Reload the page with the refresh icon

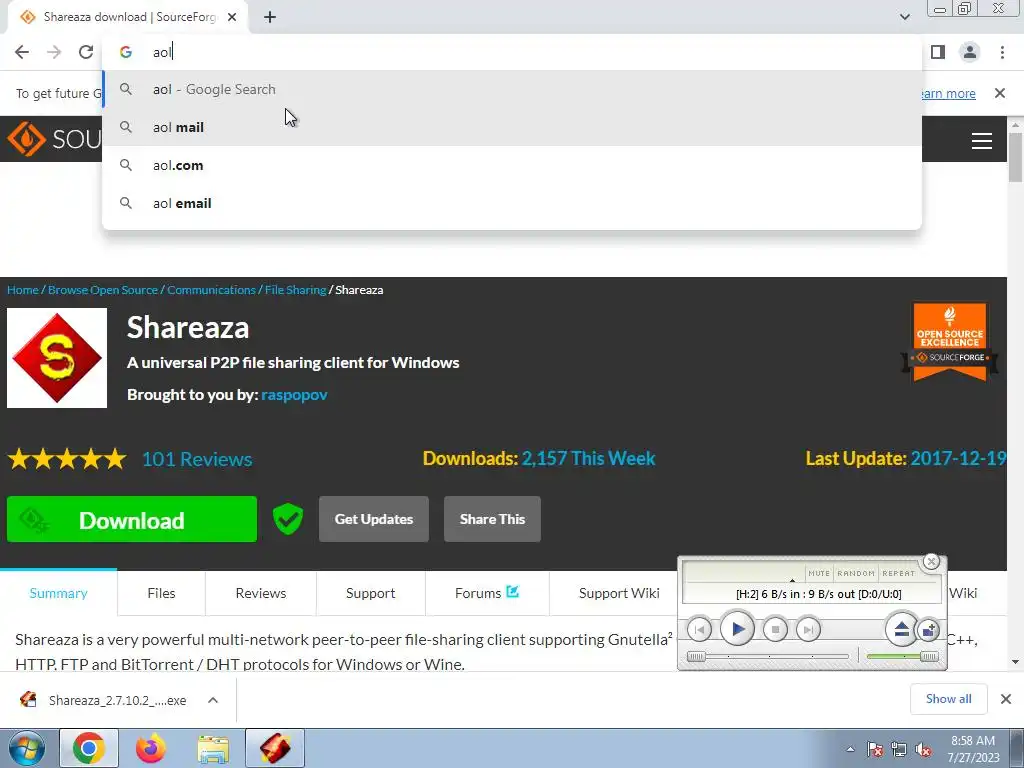[x=86, y=52]
